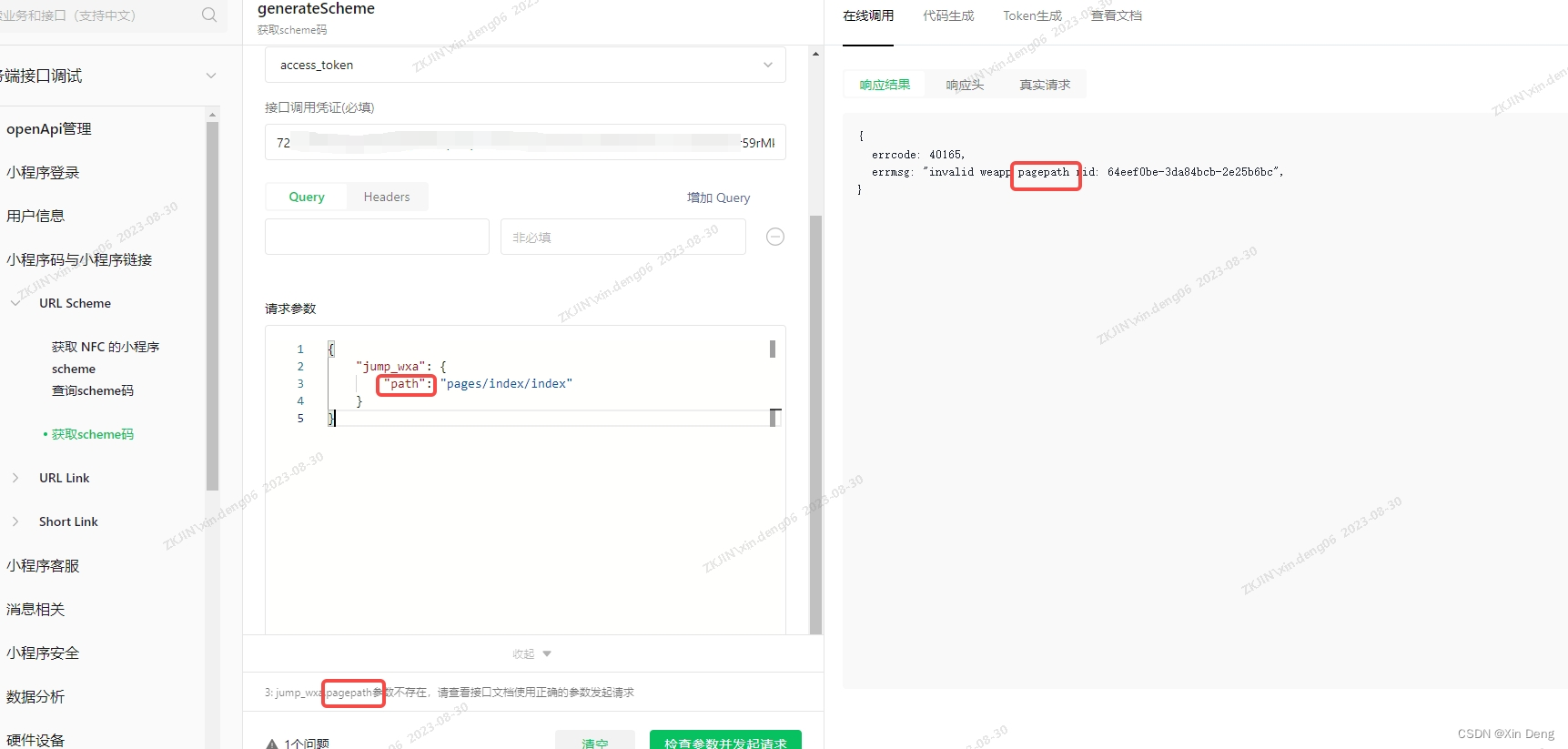1568x749 pixels.
Task: Click line number 3 in editor gutter
Action: (300, 383)
